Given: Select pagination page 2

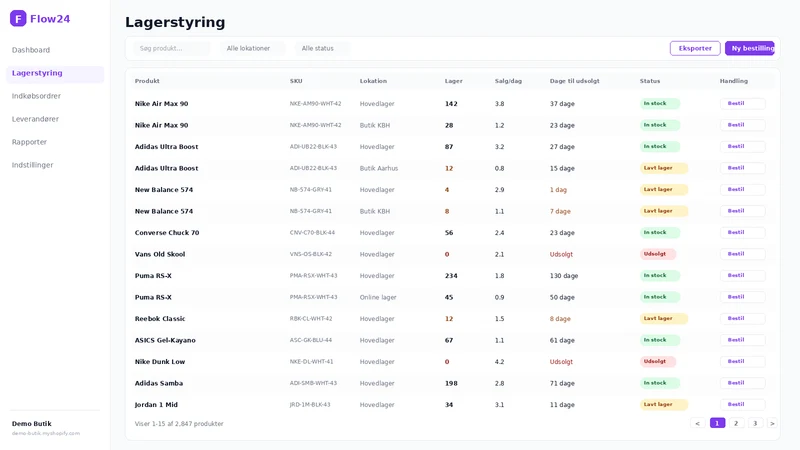Looking at the screenshot, I should pyautogui.click(x=736, y=423).
